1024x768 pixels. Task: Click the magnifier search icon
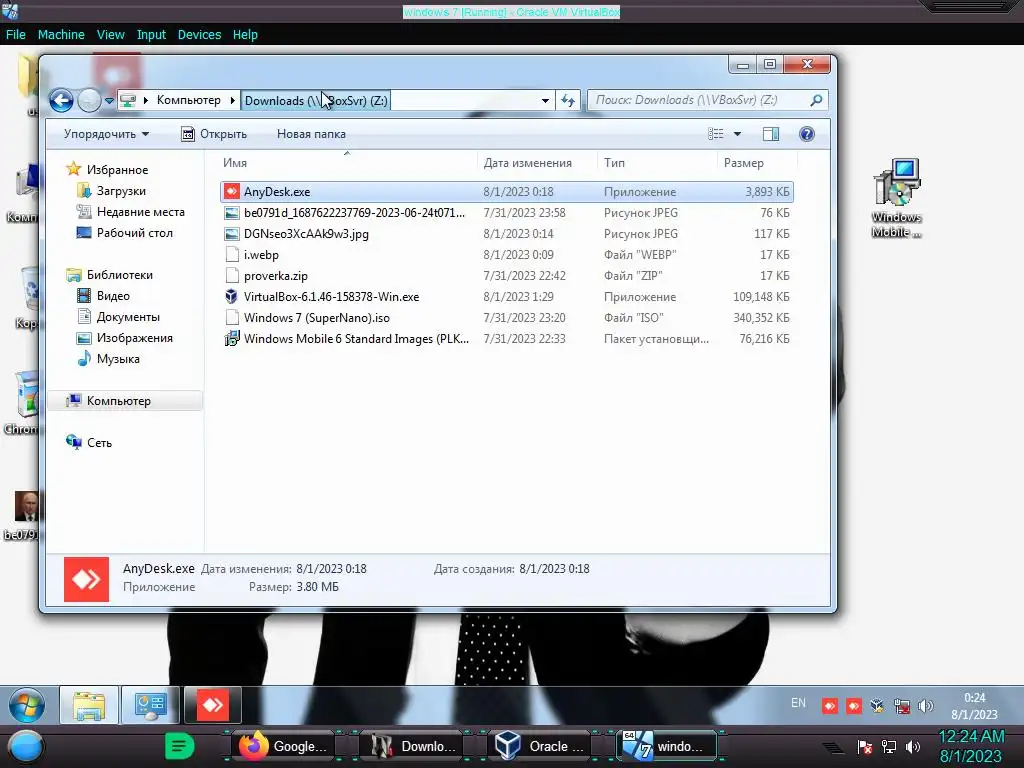coord(816,100)
